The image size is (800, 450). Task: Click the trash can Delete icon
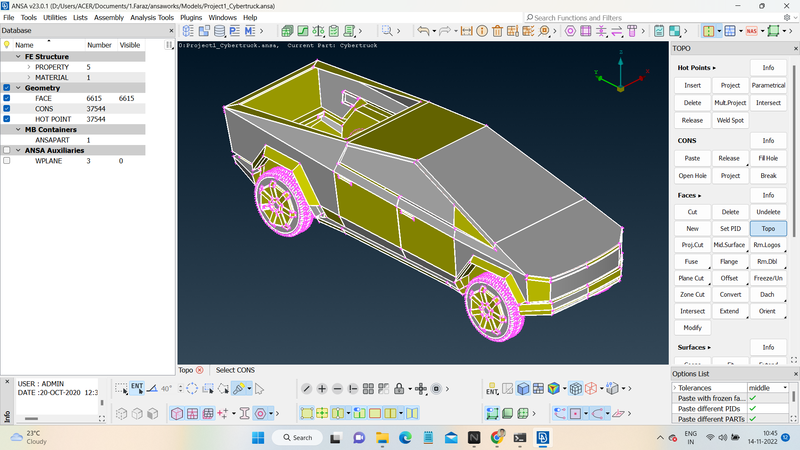[x=497, y=31]
